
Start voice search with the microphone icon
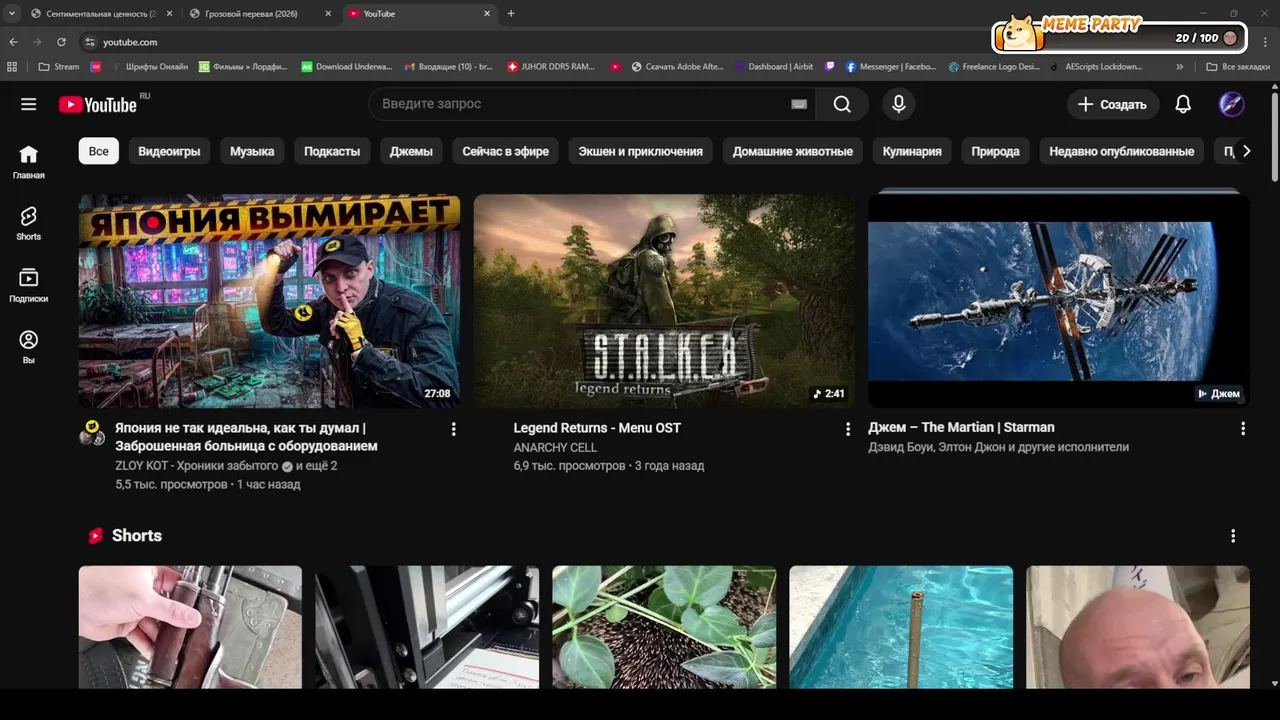(898, 104)
